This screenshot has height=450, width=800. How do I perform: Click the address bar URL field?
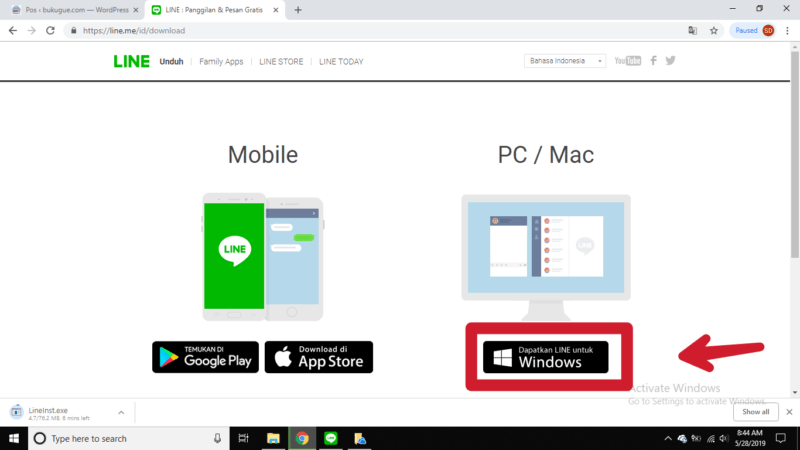click(x=378, y=31)
